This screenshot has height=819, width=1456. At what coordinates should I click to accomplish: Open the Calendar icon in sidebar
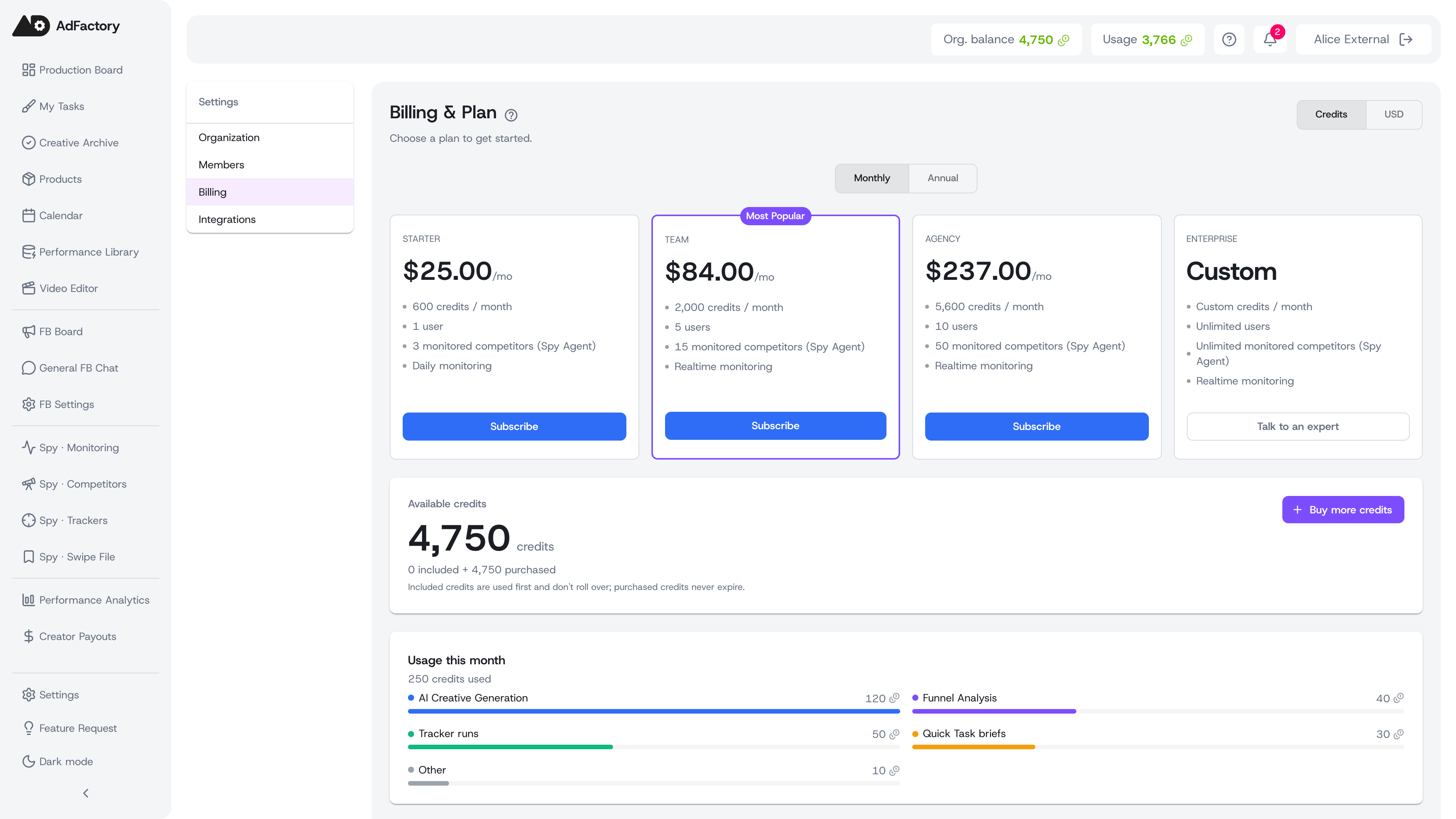tap(28, 215)
